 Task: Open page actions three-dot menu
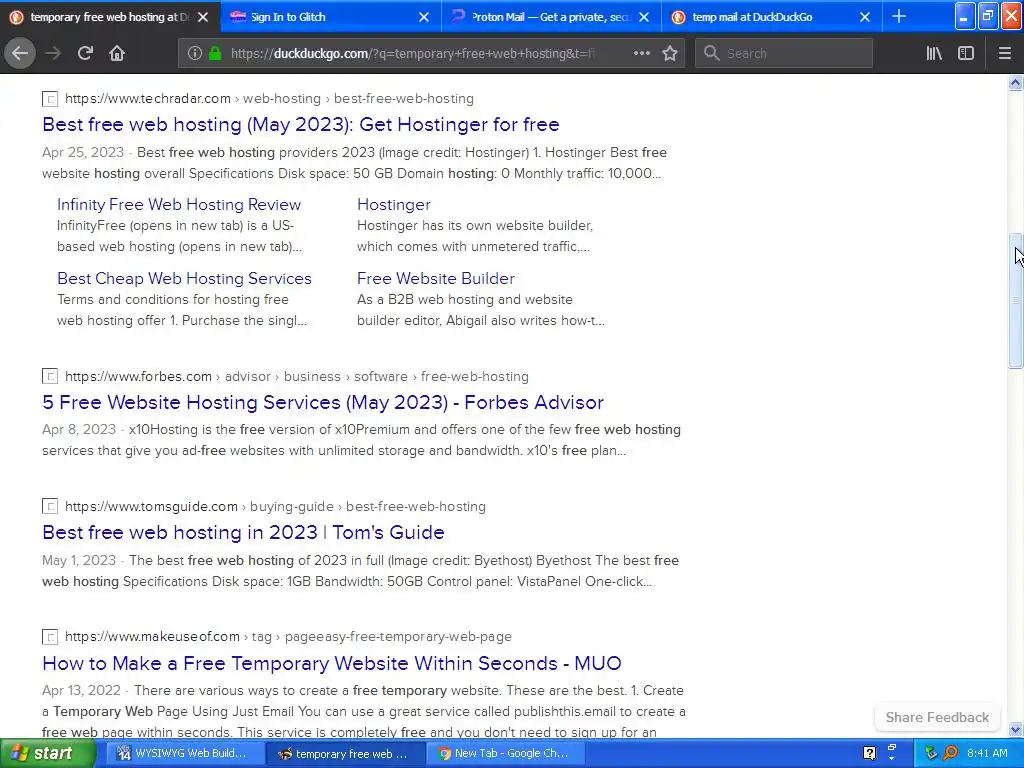pos(642,53)
